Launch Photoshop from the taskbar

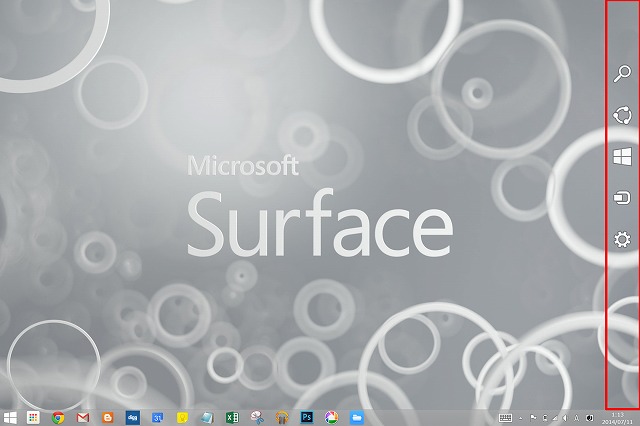(x=307, y=417)
